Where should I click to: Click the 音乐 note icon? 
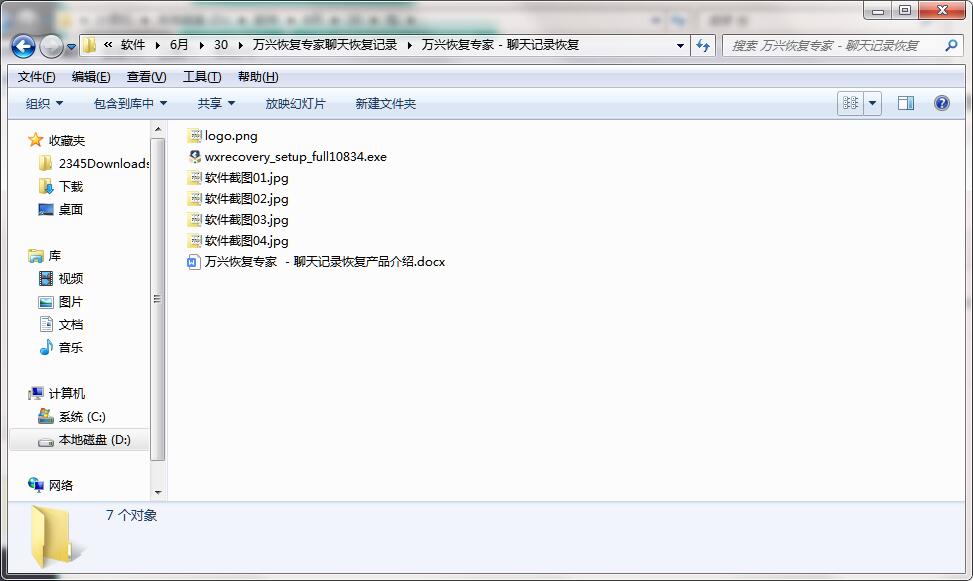point(46,348)
